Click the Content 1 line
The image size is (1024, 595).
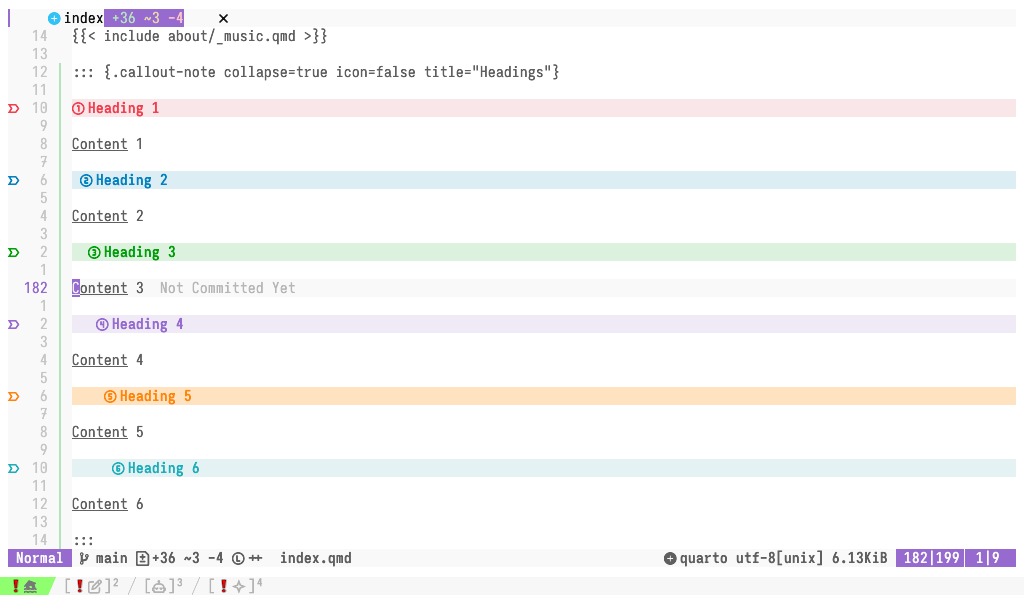coord(107,144)
